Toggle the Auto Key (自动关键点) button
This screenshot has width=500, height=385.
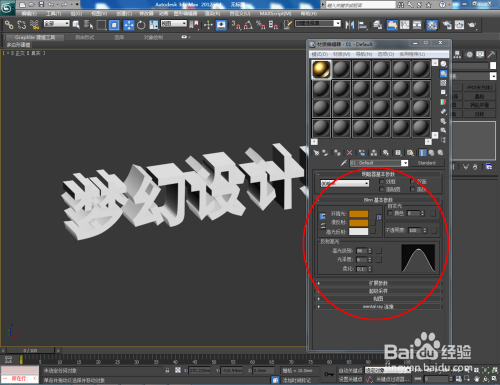tap(351, 370)
